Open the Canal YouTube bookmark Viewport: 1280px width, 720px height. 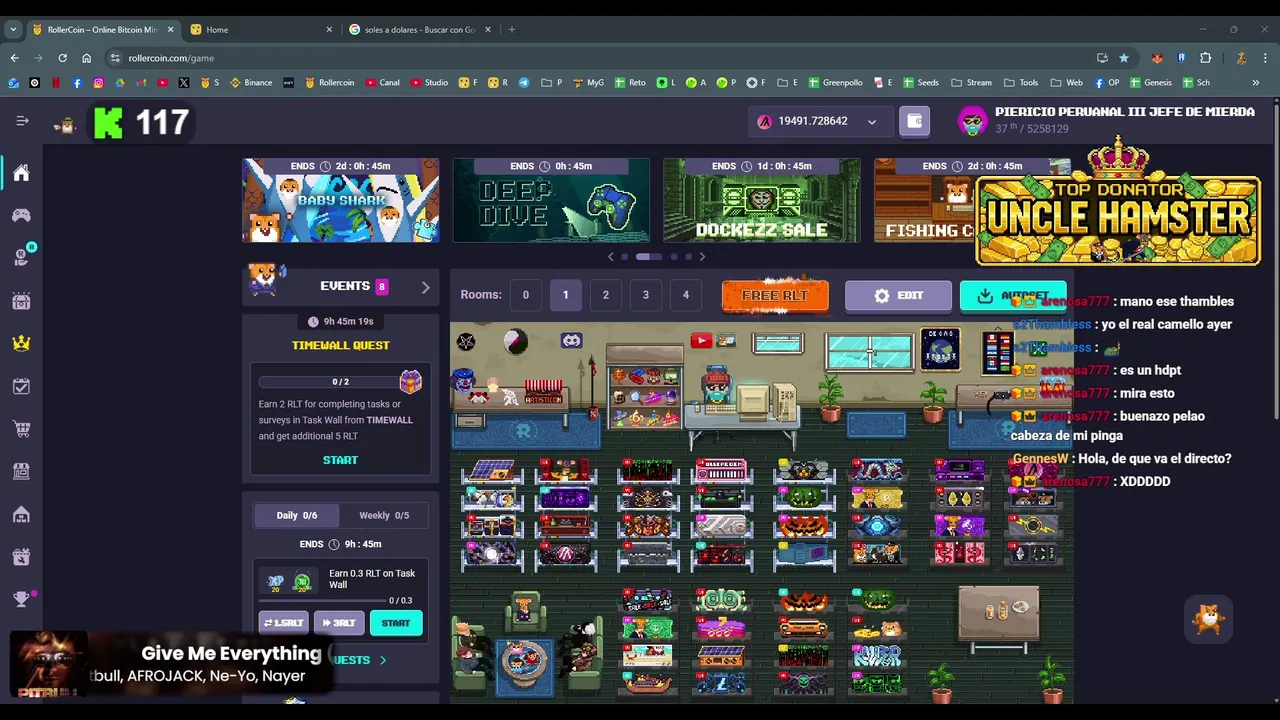(x=382, y=82)
